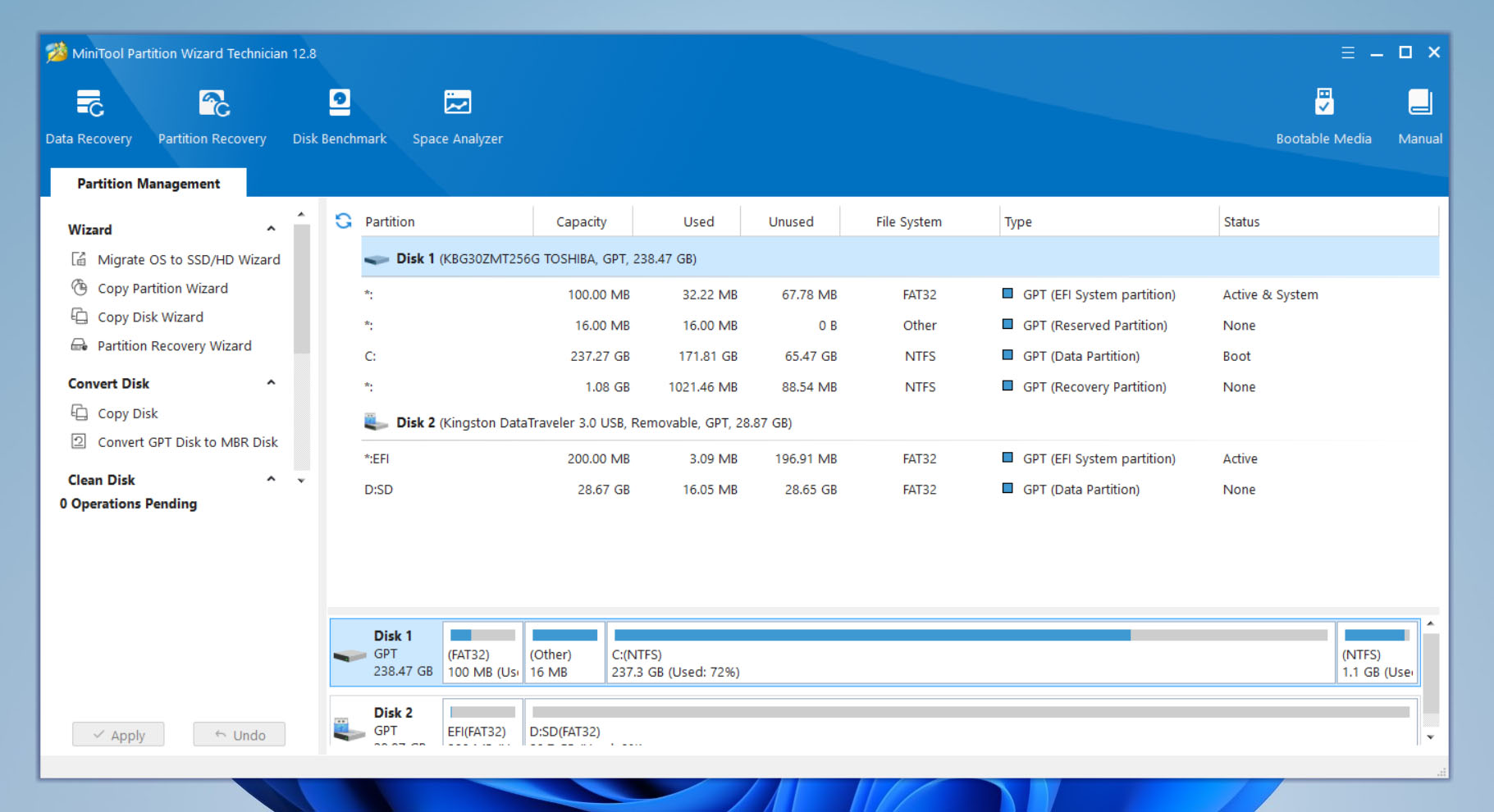This screenshot has height=812, width=1494.
Task: Click the Undo button
Action: (x=240, y=734)
